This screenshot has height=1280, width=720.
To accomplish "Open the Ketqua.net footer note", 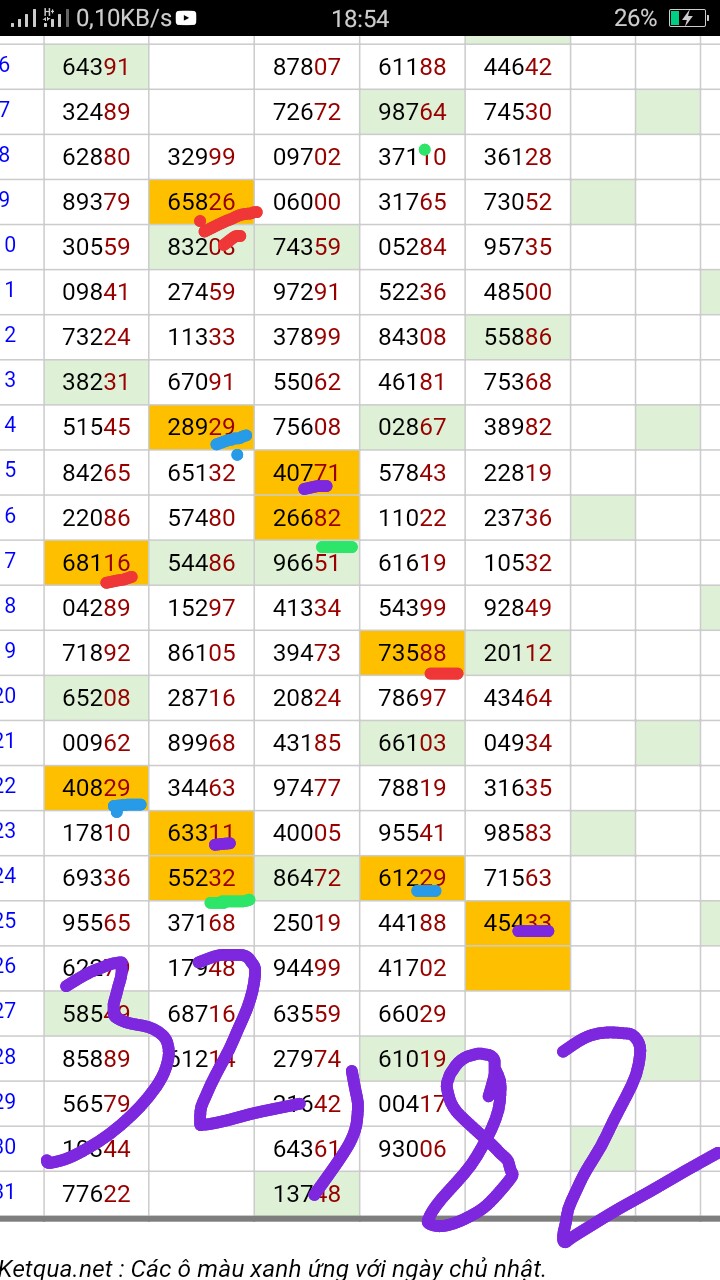I will (x=273, y=1268).
